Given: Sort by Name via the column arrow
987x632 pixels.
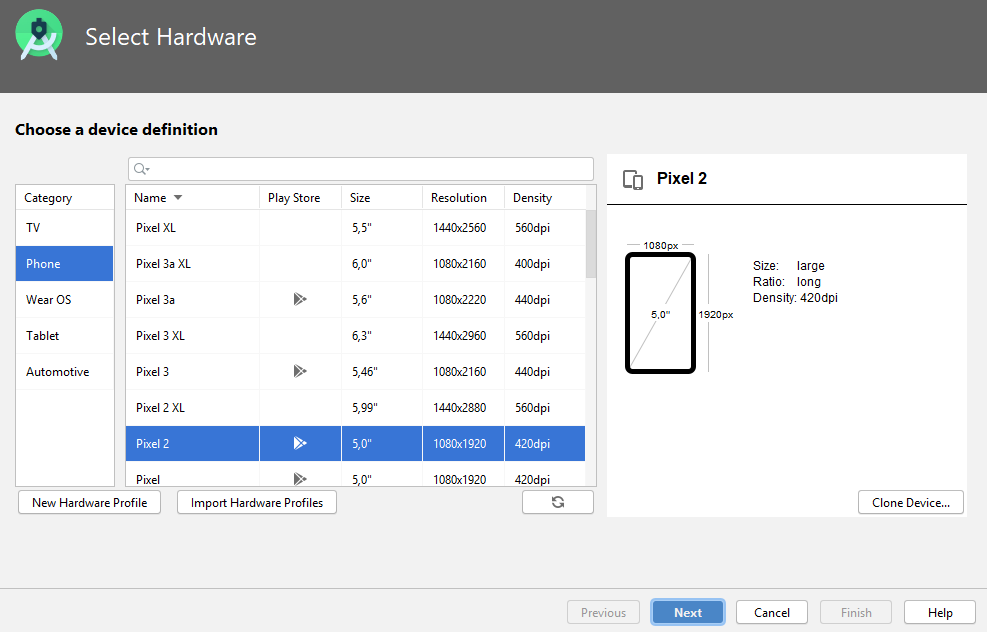Looking at the screenshot, I should pyautogui.click(x=178, y=198).
